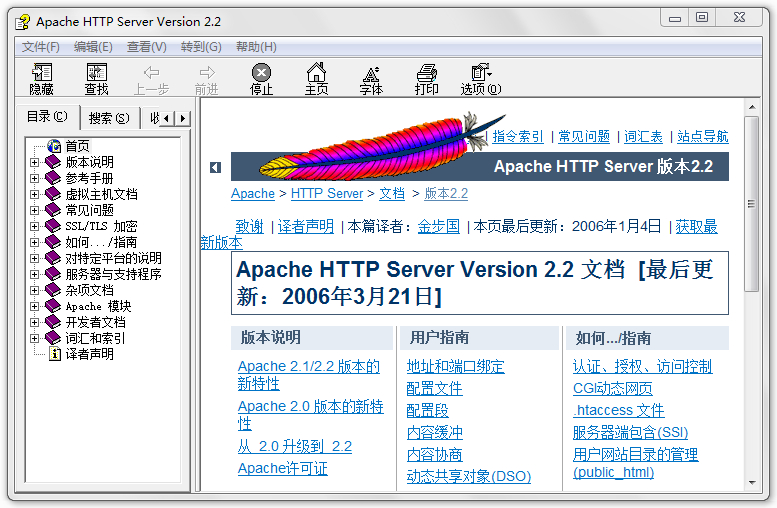This screenshot has height=508, width=777.
Task: Expand the 虚拟主机文档 tree node
Action: 34,194
